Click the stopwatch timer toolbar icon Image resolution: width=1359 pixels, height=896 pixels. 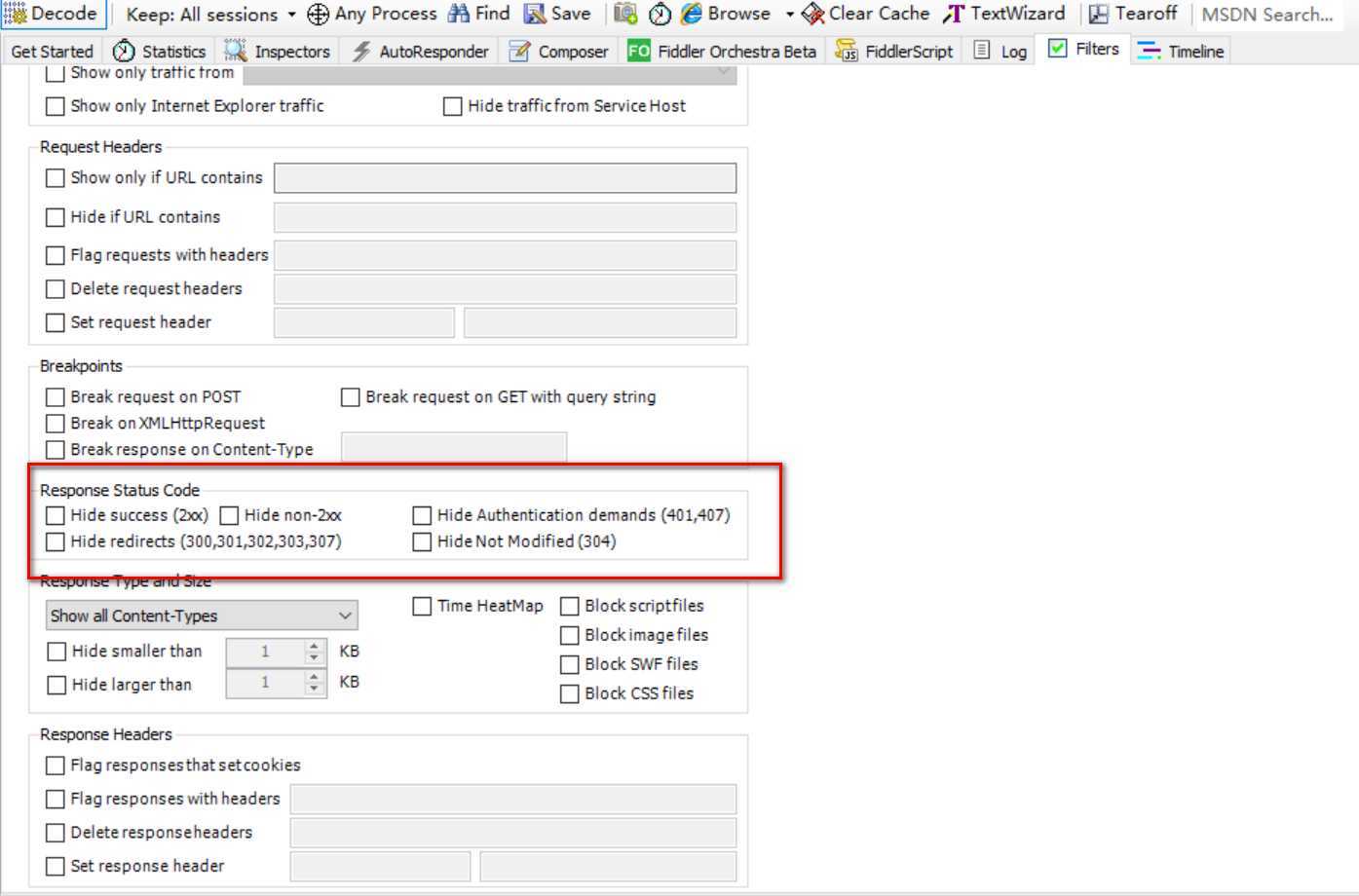click(660, 14)
